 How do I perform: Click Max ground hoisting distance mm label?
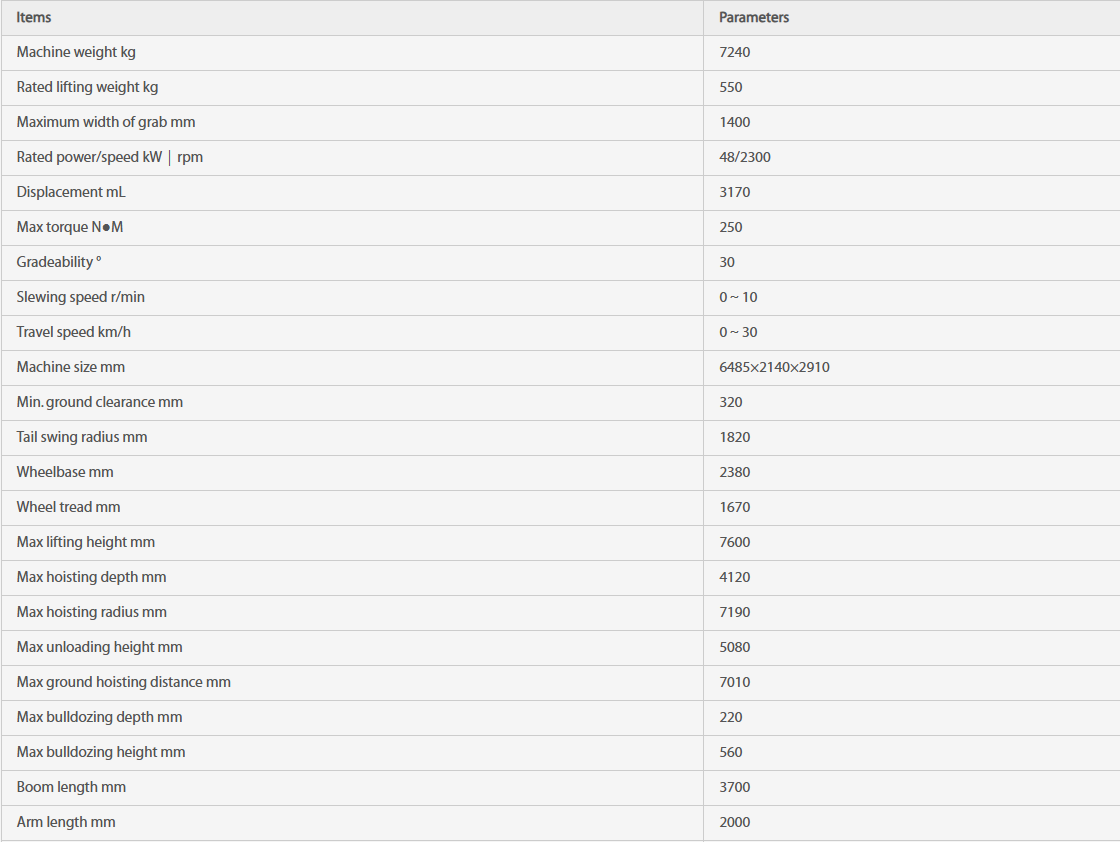click(x=124, y=682)
